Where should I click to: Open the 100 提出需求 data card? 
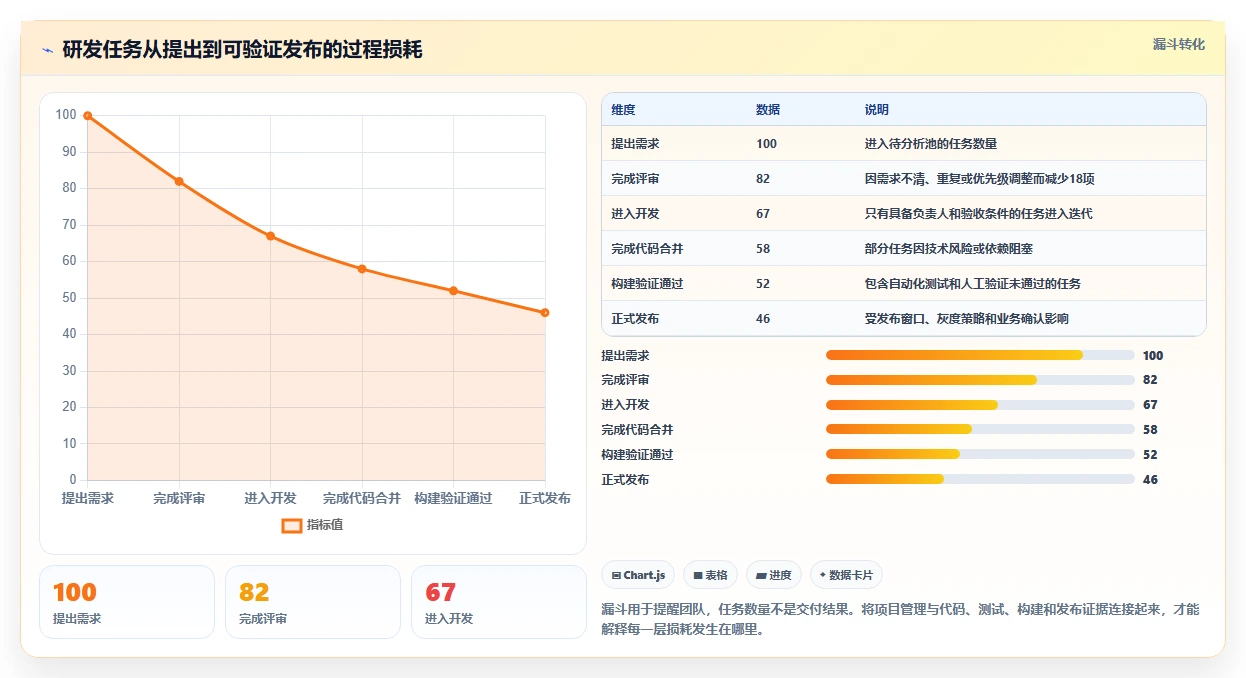pos(127,602)
